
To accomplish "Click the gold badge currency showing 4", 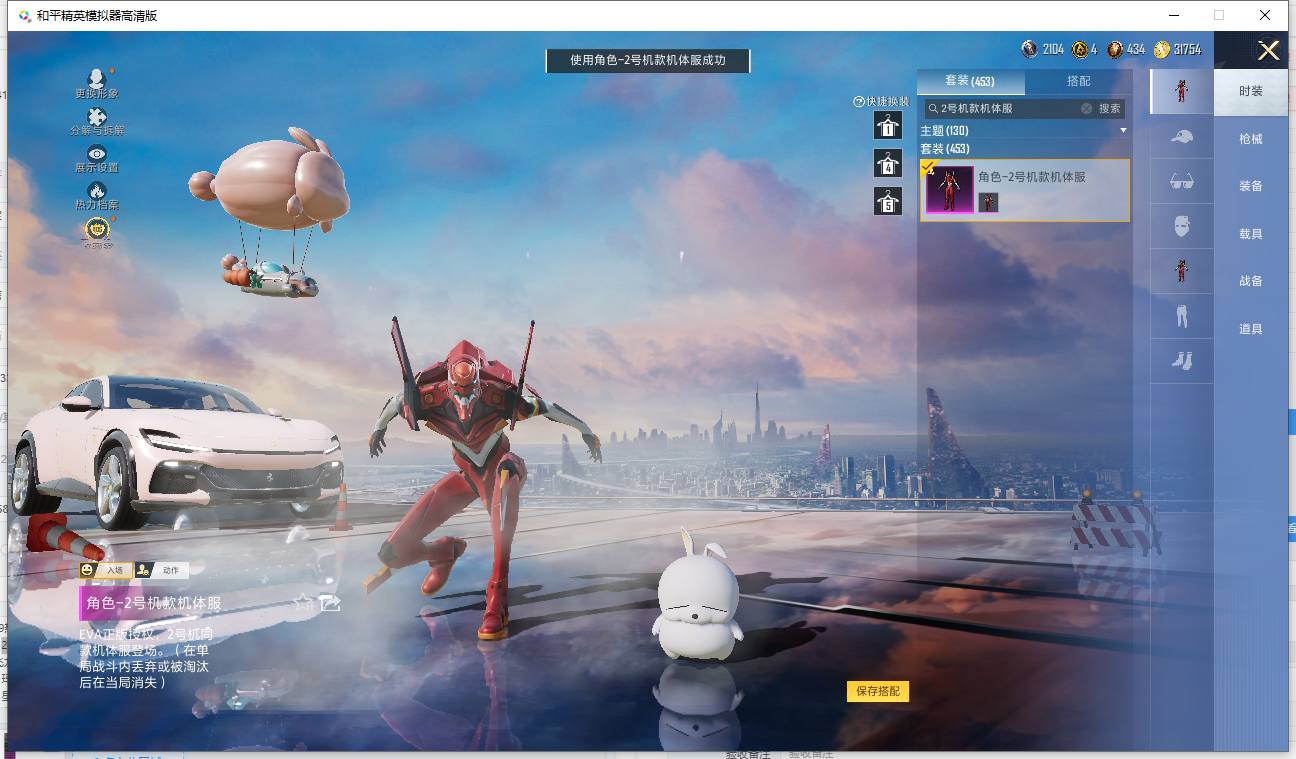I will (x=1080, y=49).
